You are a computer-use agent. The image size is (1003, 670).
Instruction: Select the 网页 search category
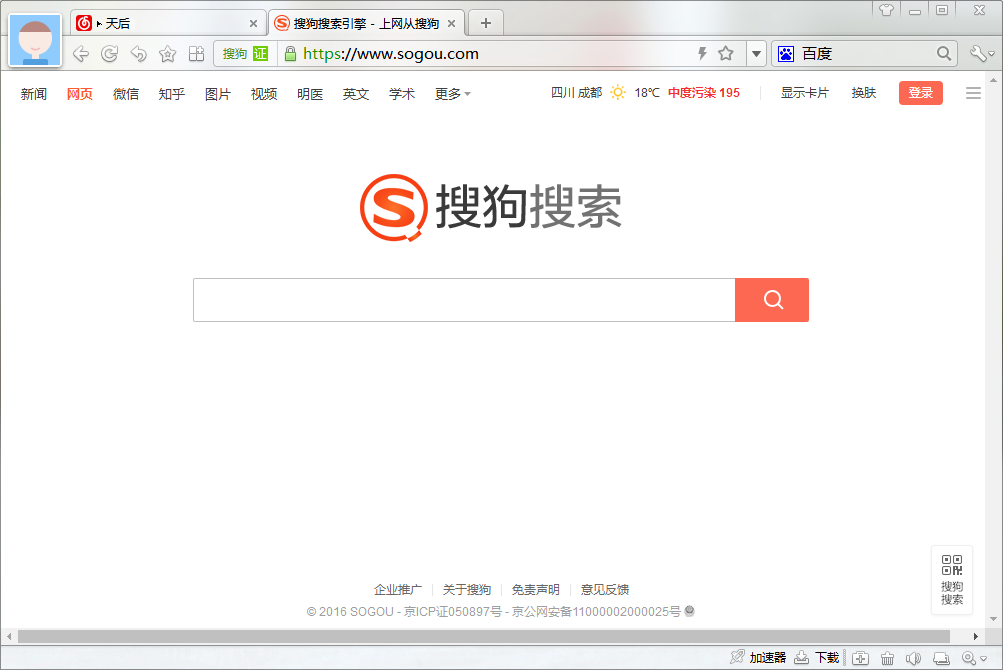(80, 94)
